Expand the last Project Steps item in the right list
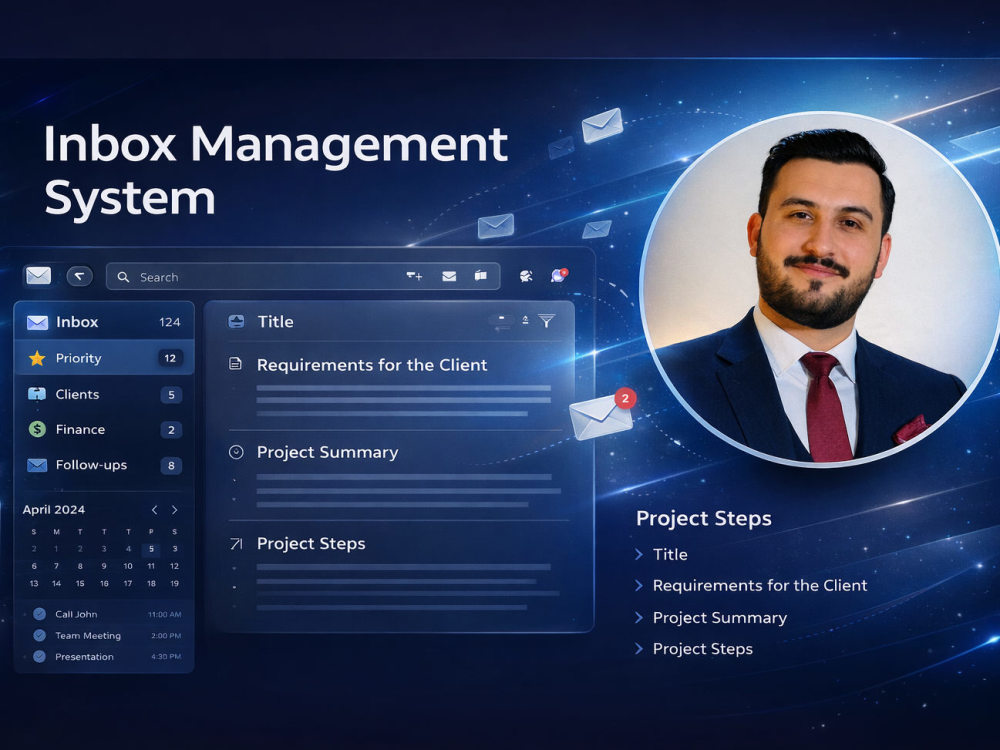The image size is (1000, 750). 694,649
